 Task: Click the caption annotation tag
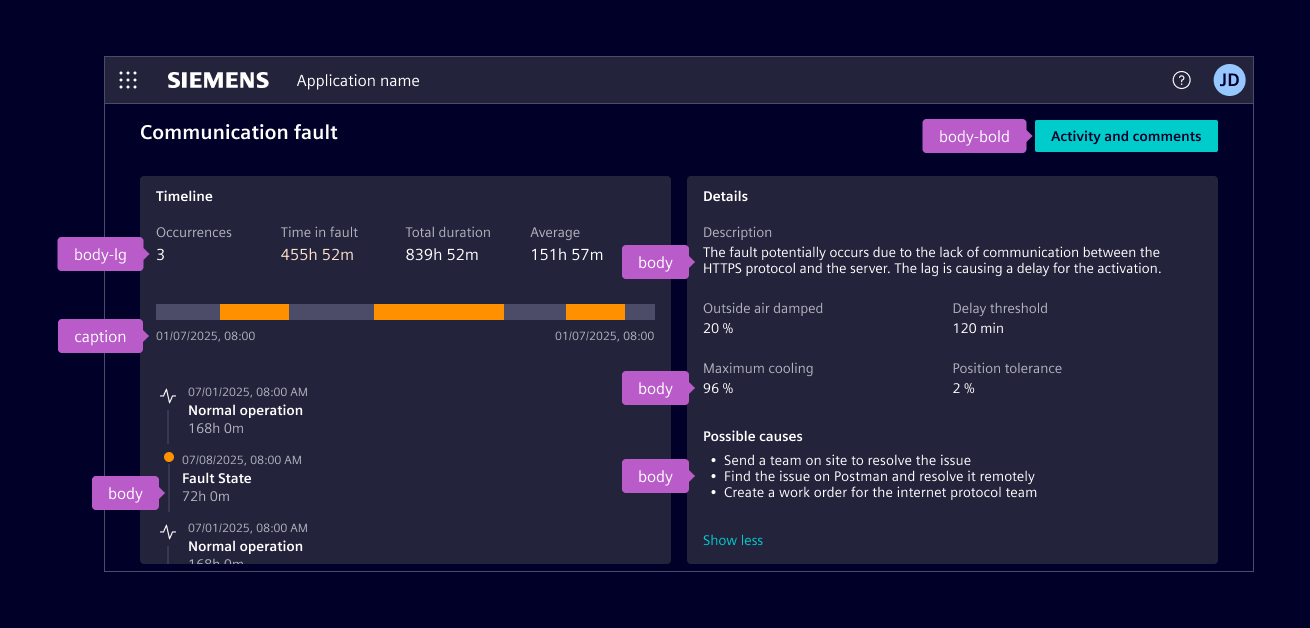tap(100, 337)
